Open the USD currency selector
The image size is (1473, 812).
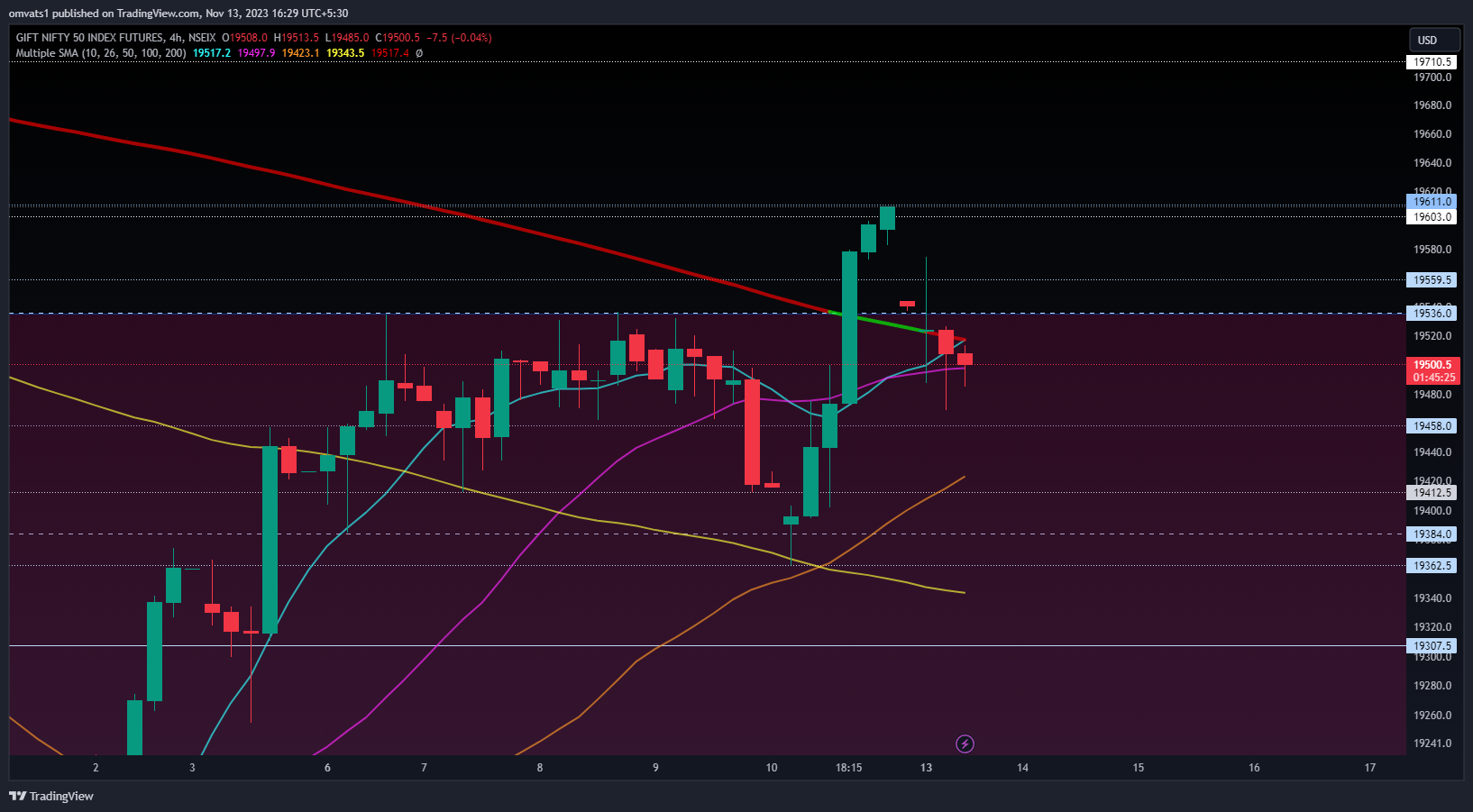pos(1434,40)
